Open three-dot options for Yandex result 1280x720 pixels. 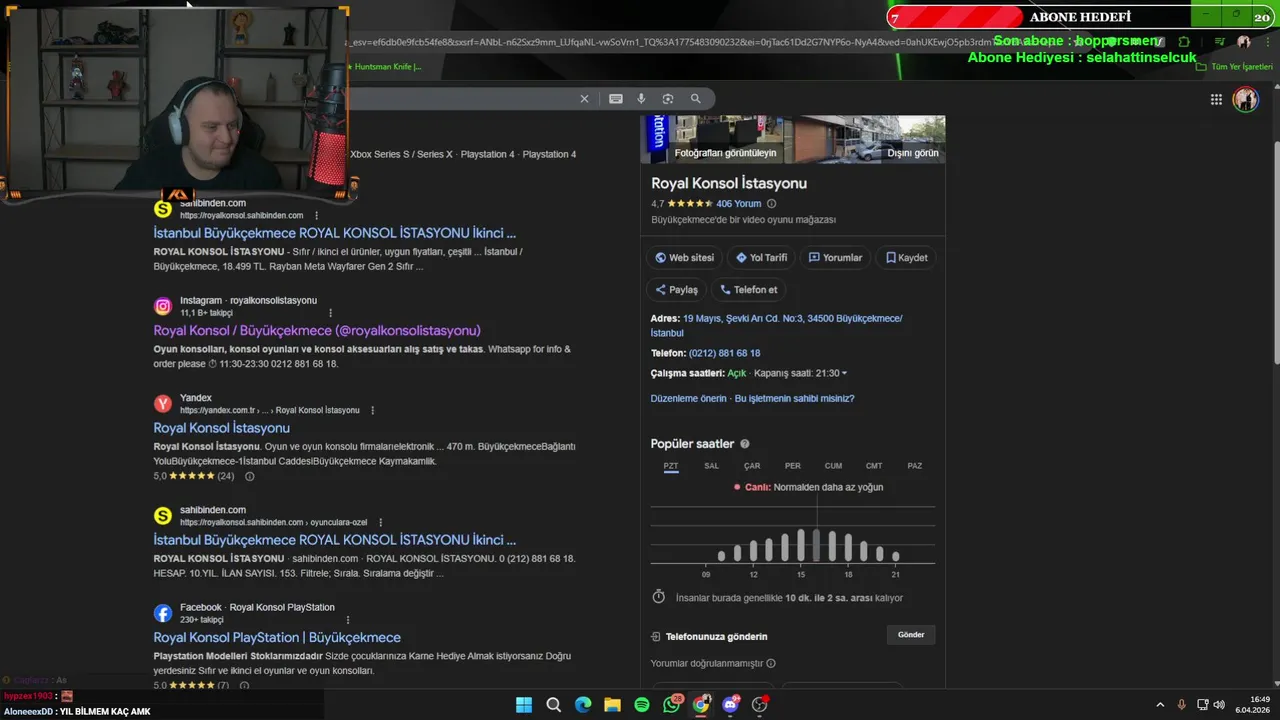click(x=372, y=410)
